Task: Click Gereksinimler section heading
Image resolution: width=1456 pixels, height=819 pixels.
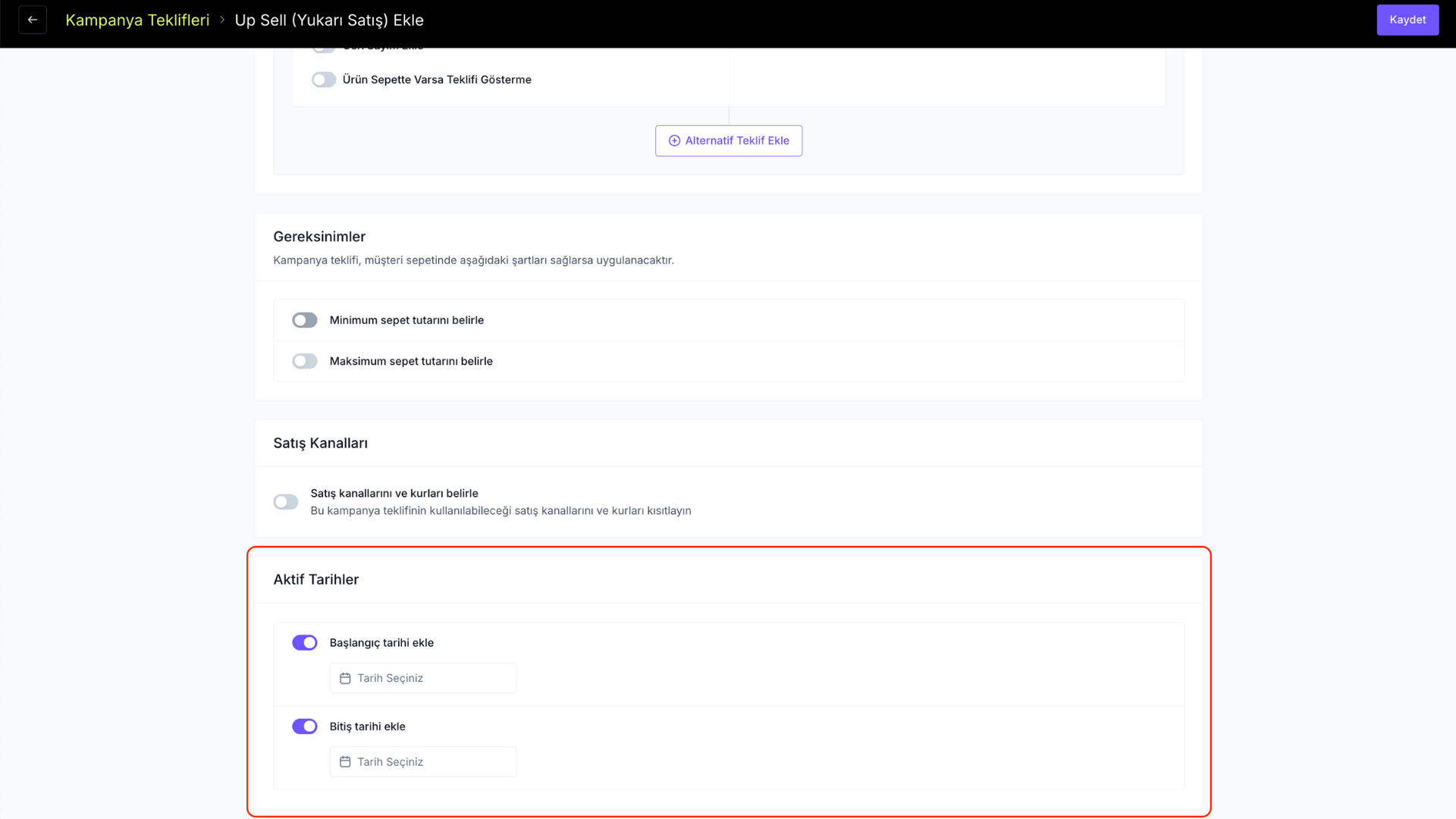Action: (x=319, y=237)
